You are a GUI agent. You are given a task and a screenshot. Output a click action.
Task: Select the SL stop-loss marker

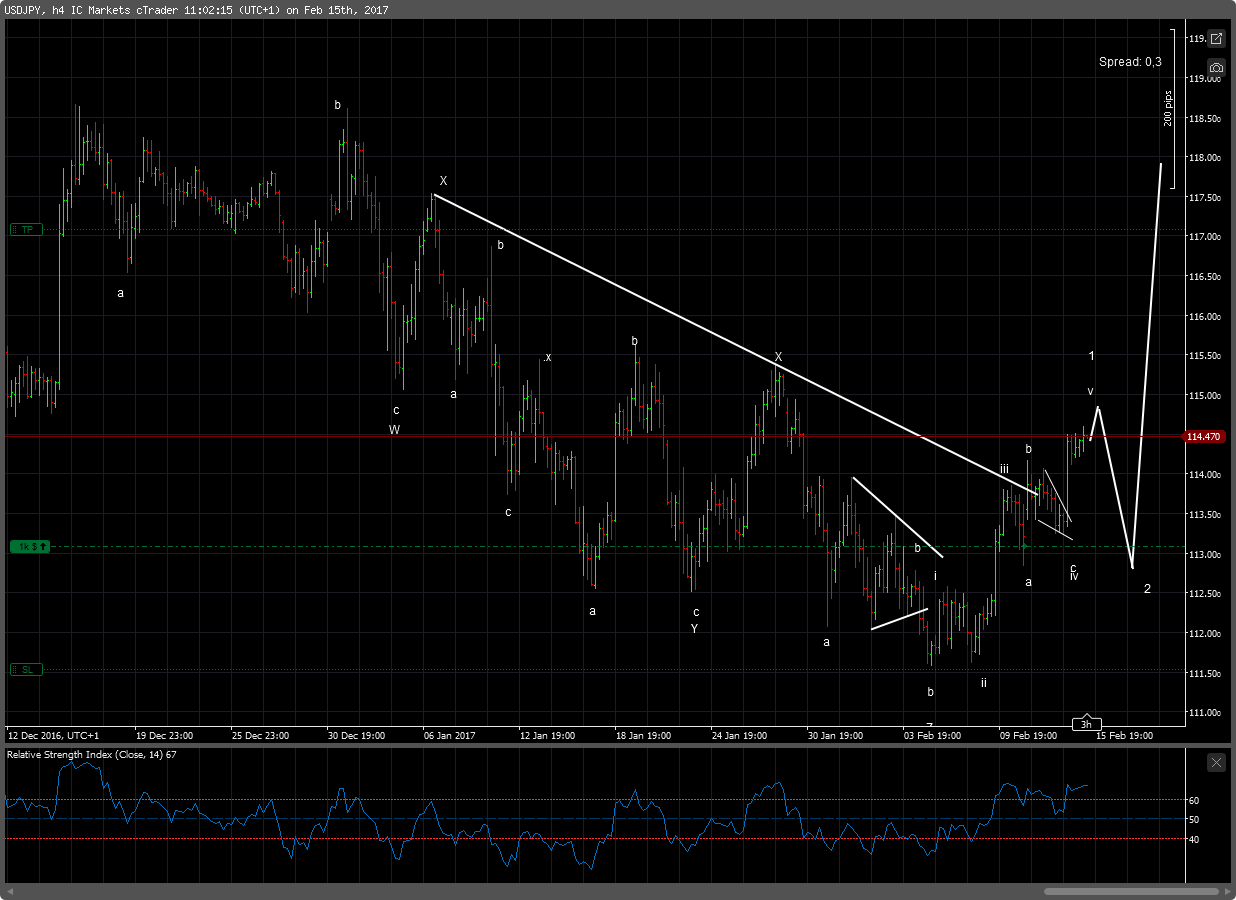[27, 669]
